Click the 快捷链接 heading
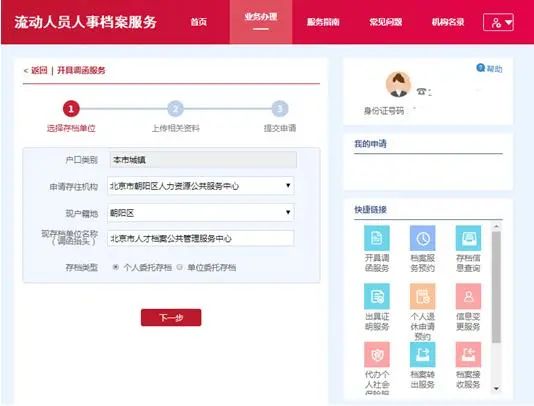 point(370,209)
